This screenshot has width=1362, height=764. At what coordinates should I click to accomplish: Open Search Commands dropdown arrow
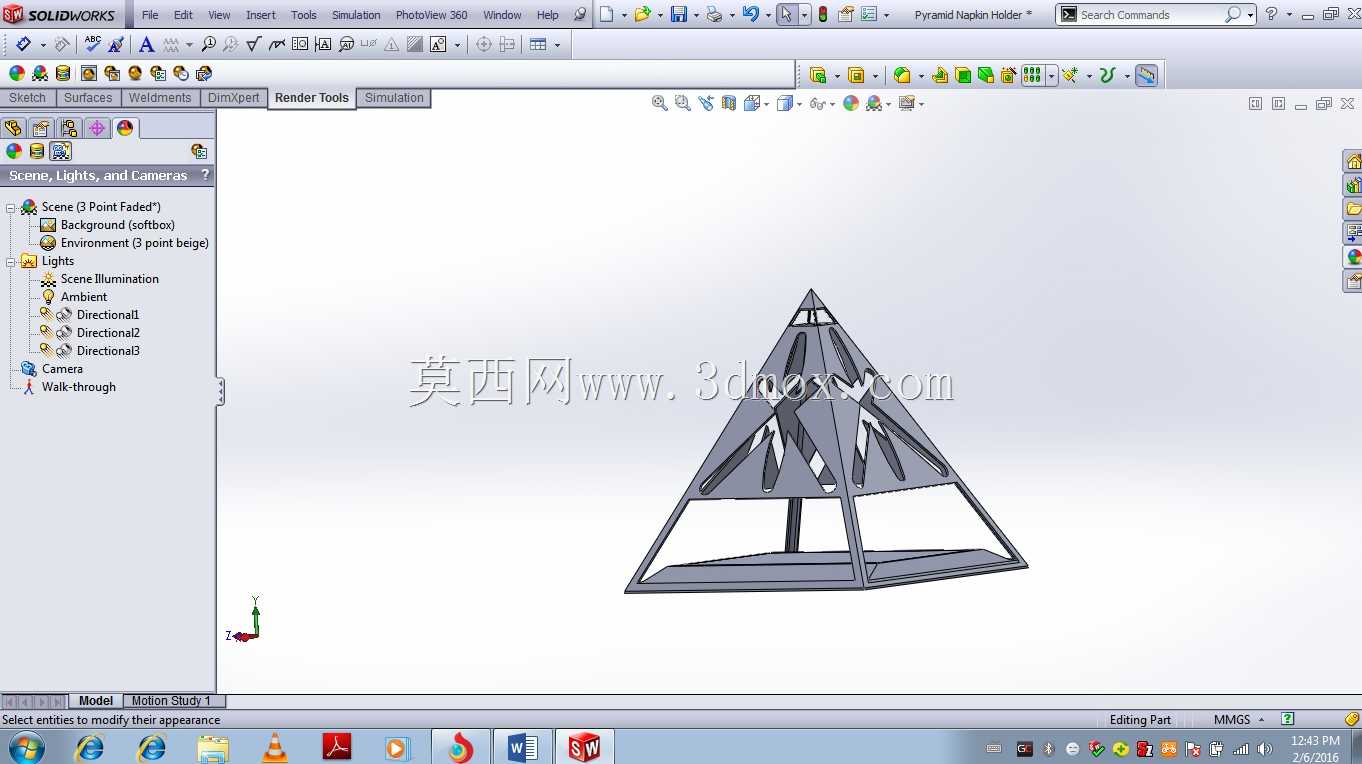click(x=1250, y=15)
